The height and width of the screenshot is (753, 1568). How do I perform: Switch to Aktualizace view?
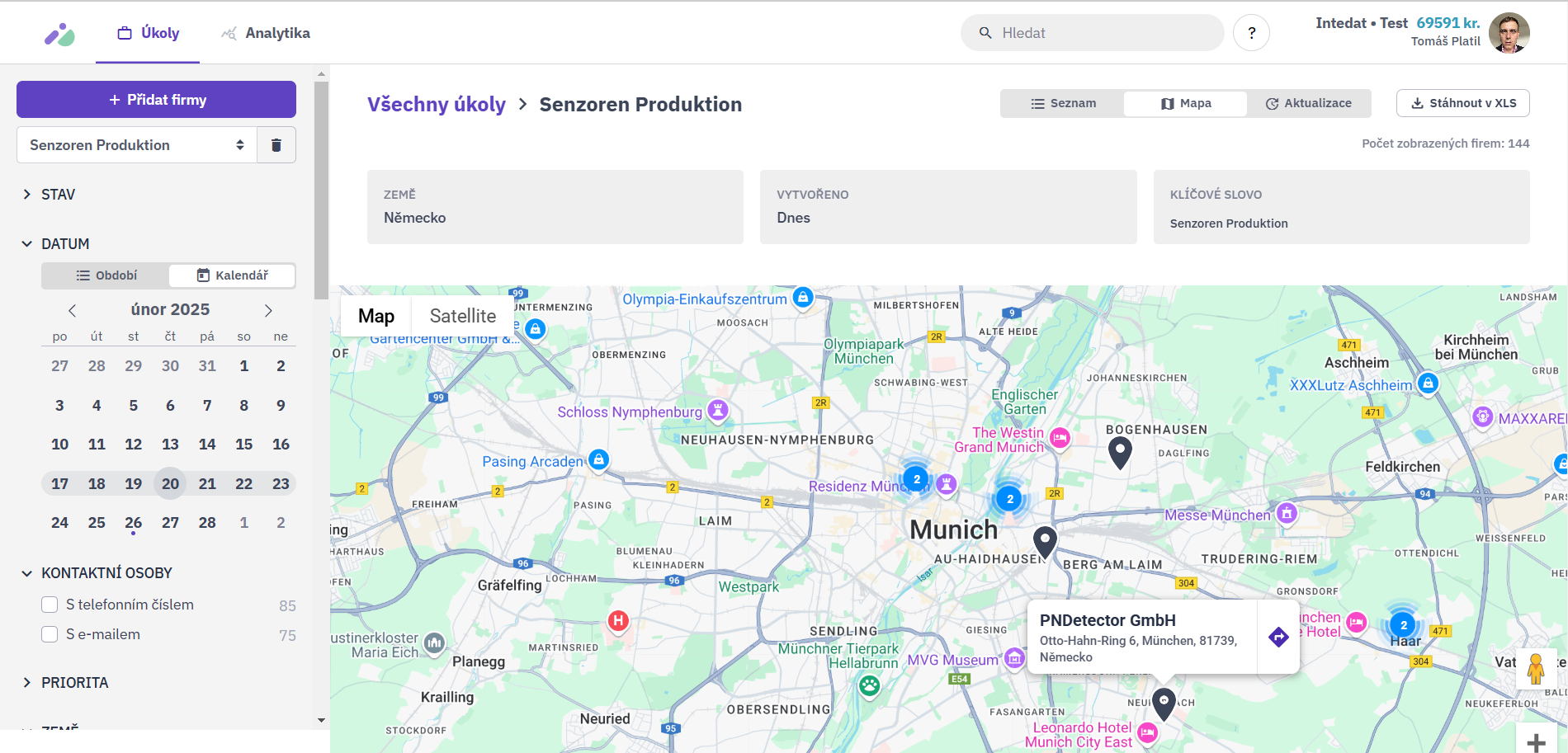pyautogui.click(x=1308, y=103)
